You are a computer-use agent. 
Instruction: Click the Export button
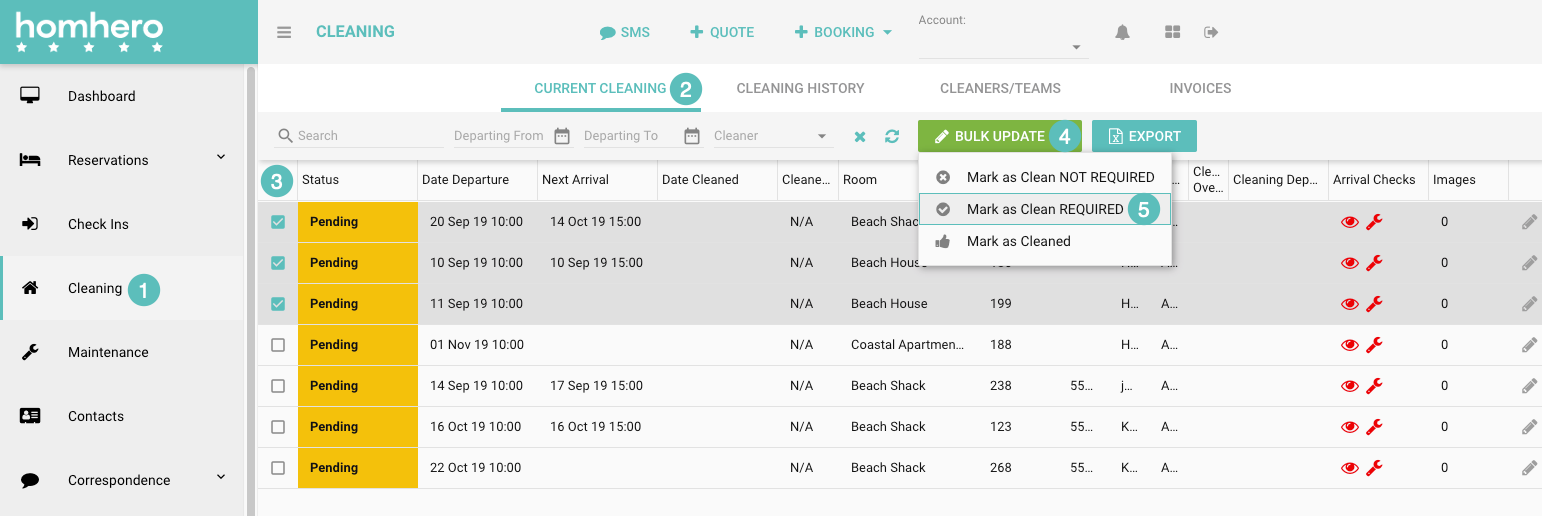pos(1144,136)
